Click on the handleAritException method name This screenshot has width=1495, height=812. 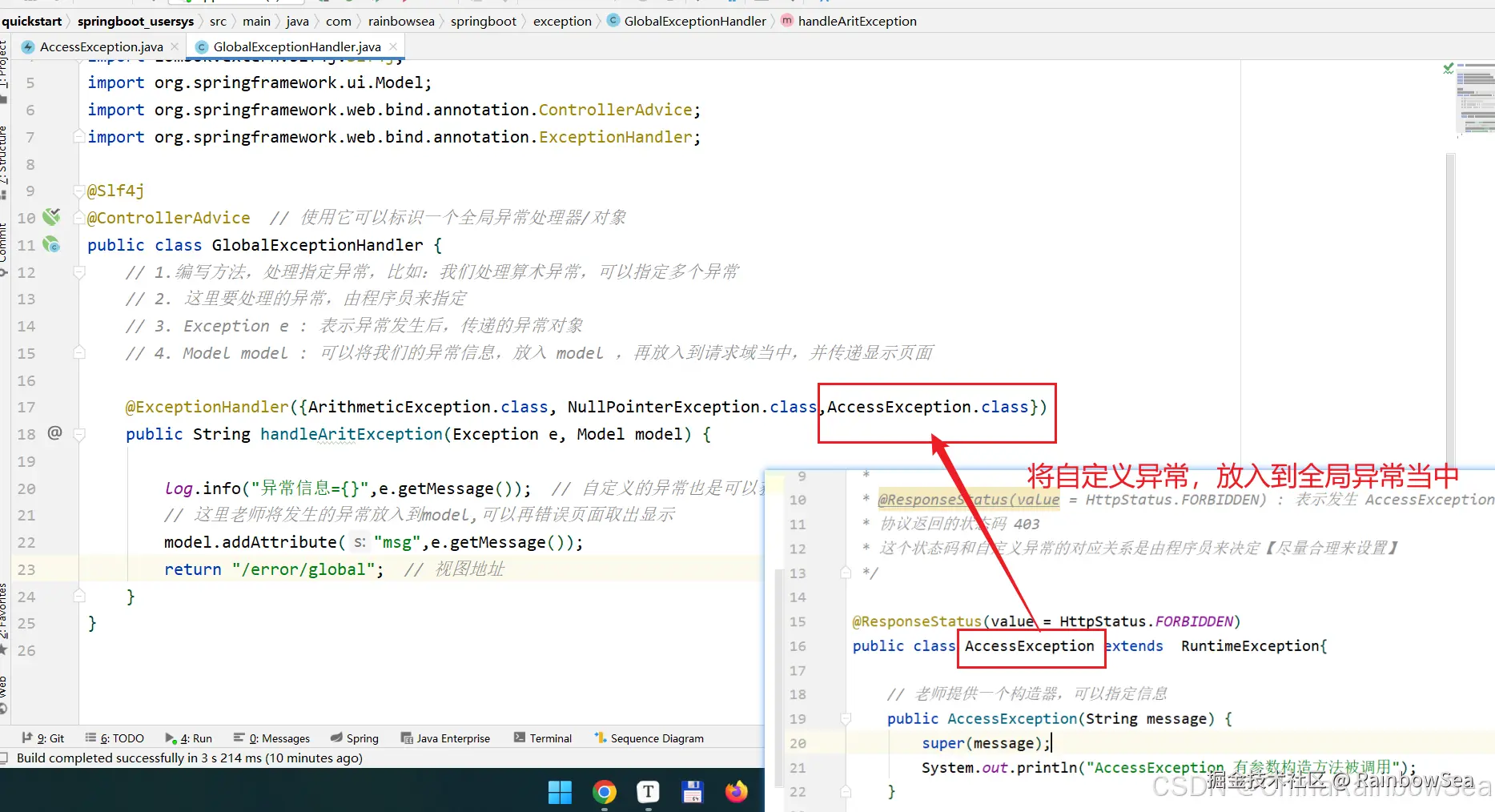pos(352,434)
